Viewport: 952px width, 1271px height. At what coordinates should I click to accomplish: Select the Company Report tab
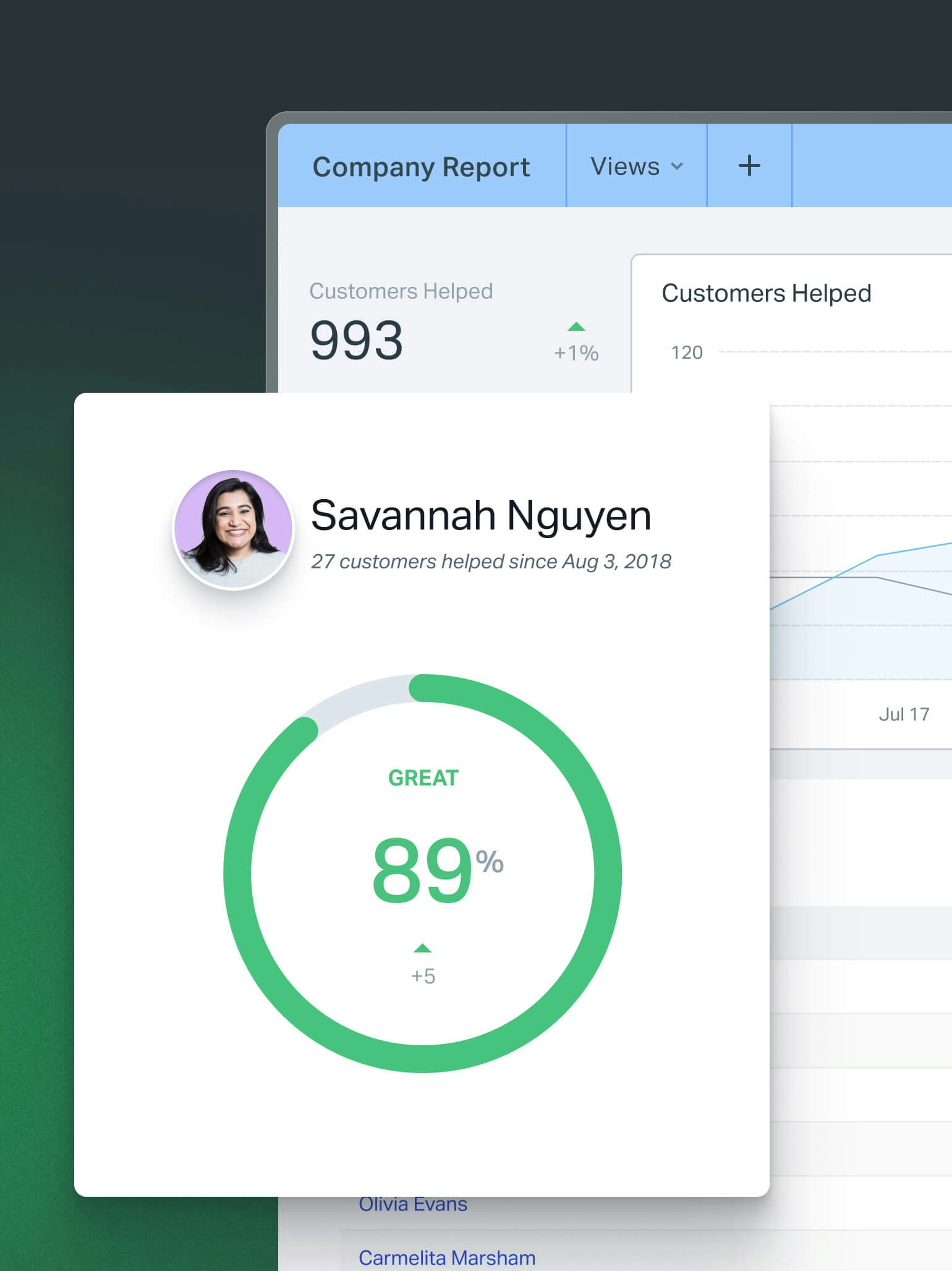tap(421, 166)
